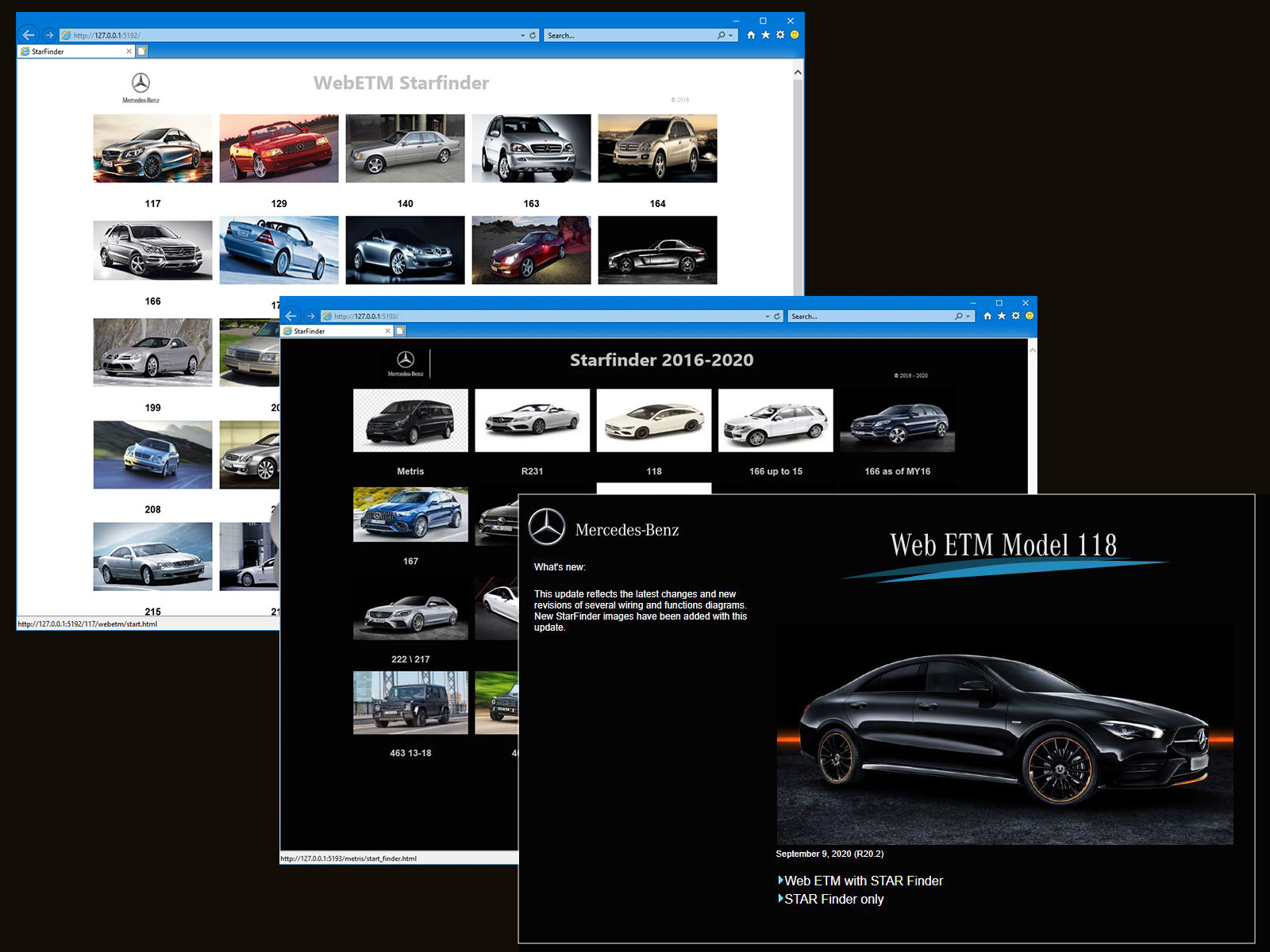The image size is (1270, 952).
Task: Click scroll-up arrow in WebETM Starfinder window
Action: [x=798, y=72]
